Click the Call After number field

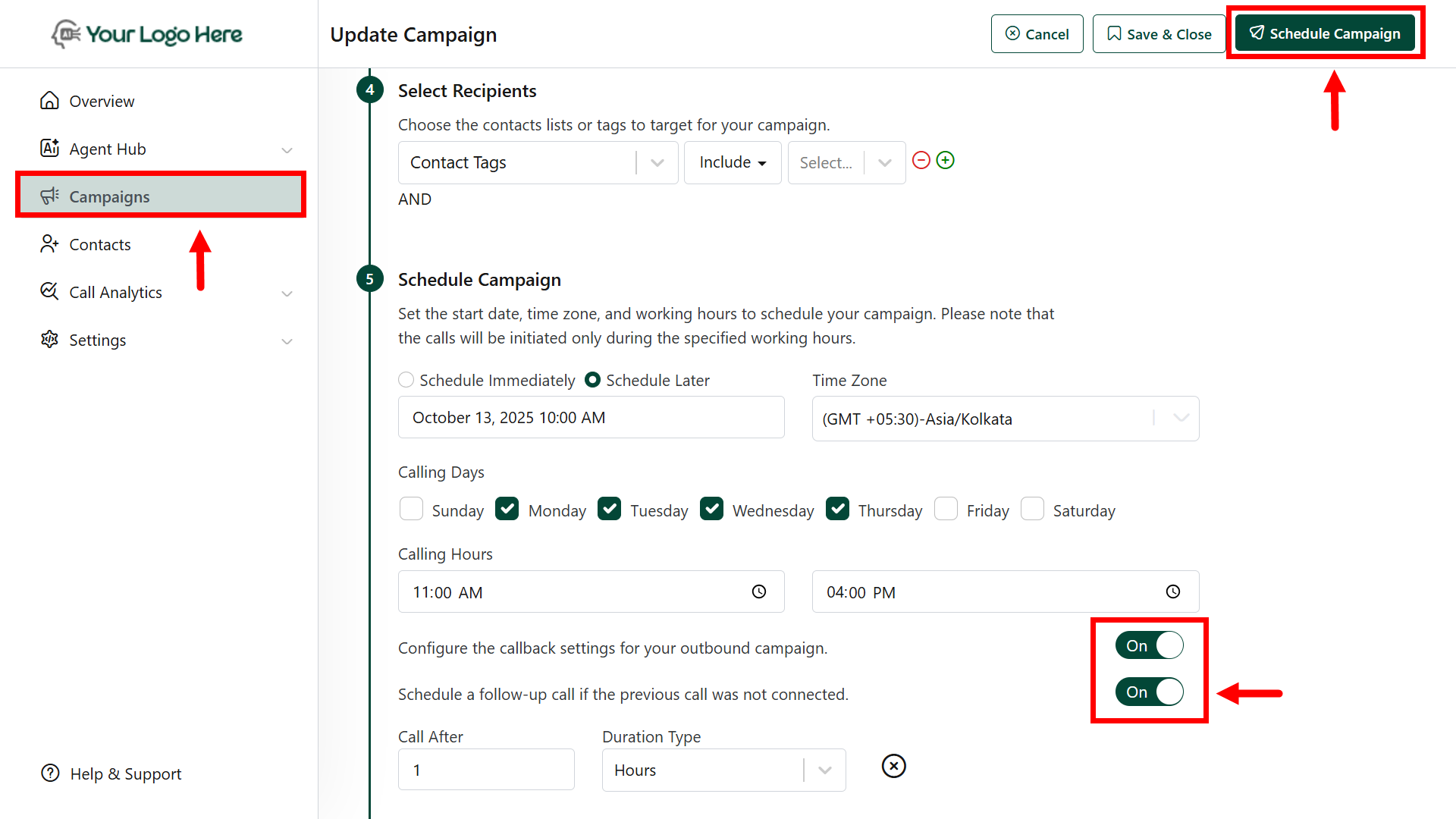[x=485, y=770]
